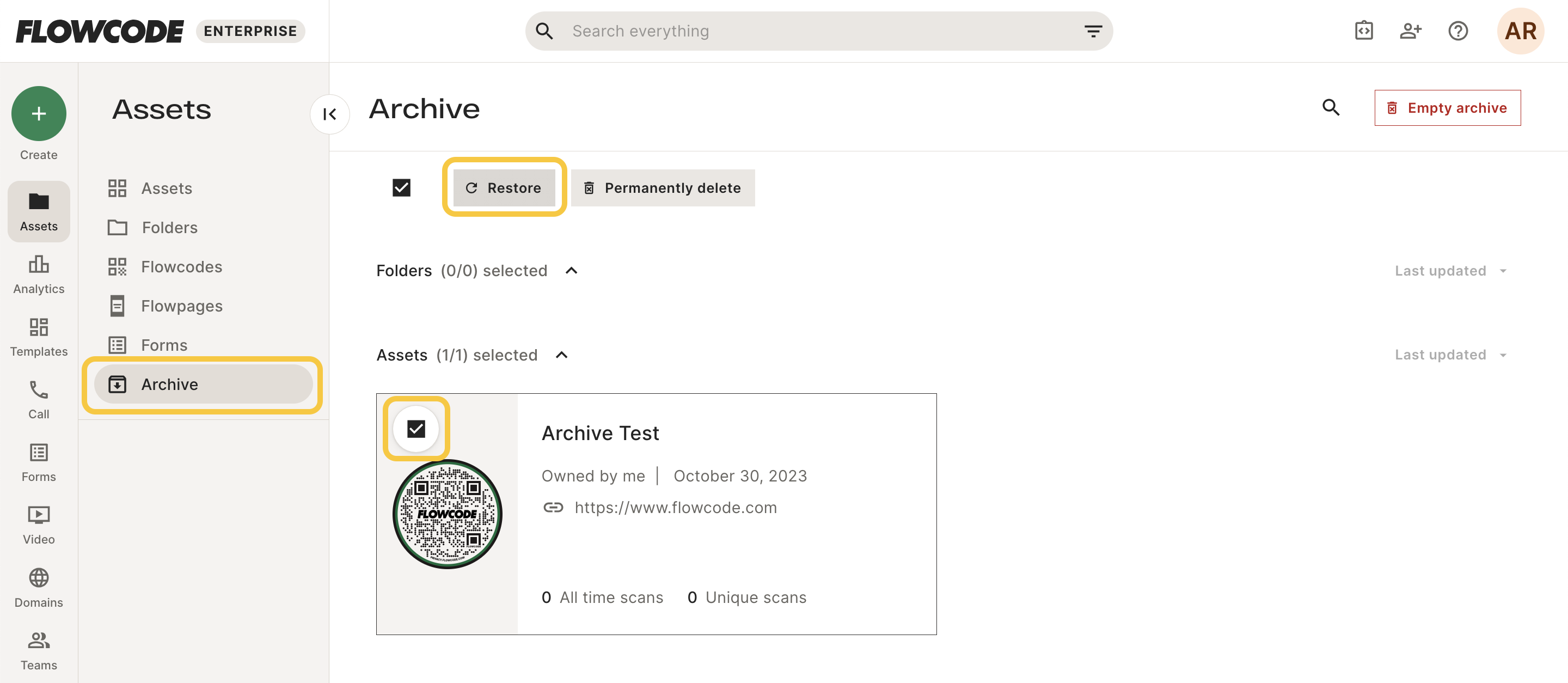This screenshot has width=1568, height=683.
Task: Open Domains in the left rail
Action: pos(38,588)
